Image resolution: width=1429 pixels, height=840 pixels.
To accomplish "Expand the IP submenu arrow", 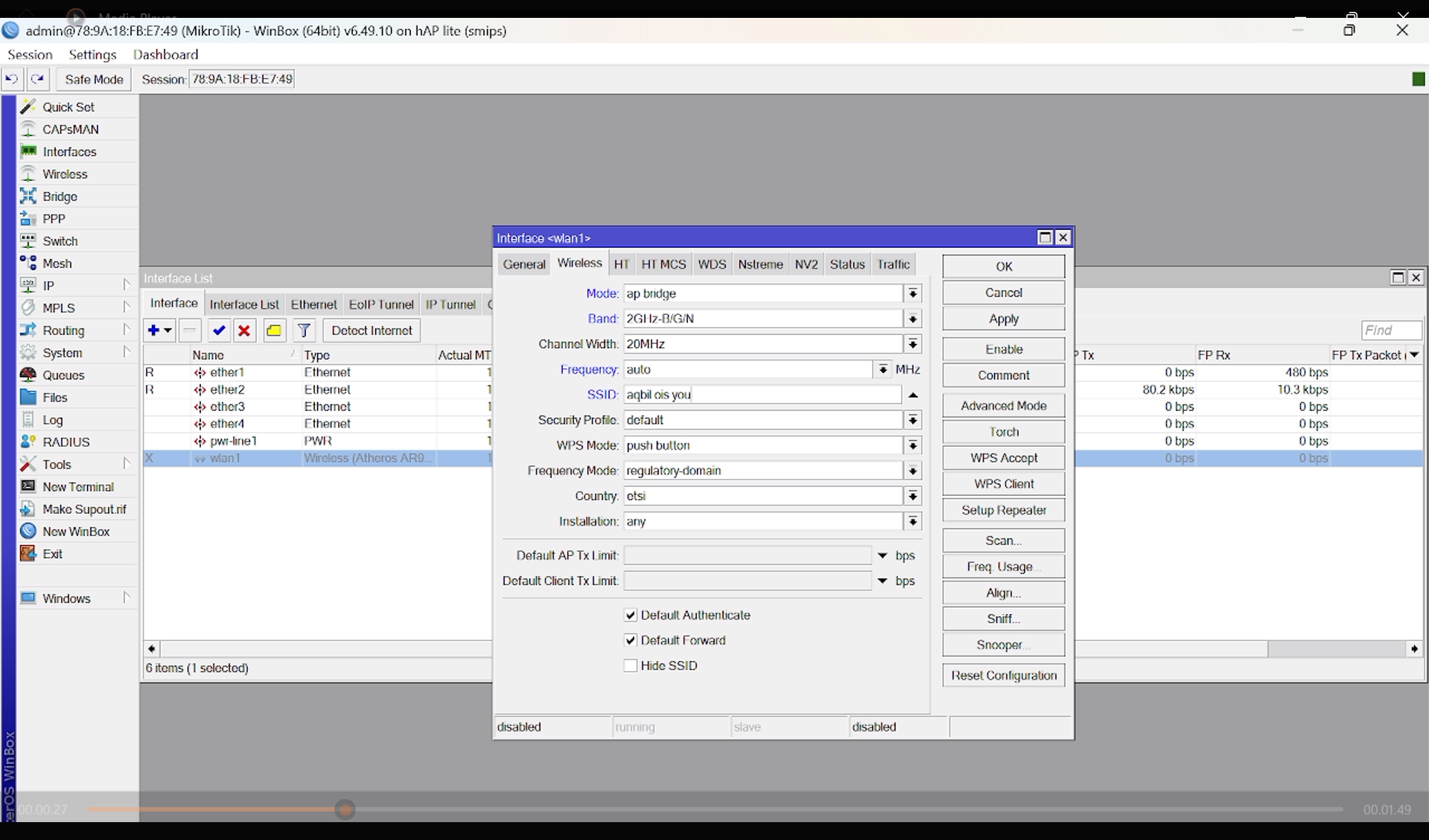I will (127, 285).
